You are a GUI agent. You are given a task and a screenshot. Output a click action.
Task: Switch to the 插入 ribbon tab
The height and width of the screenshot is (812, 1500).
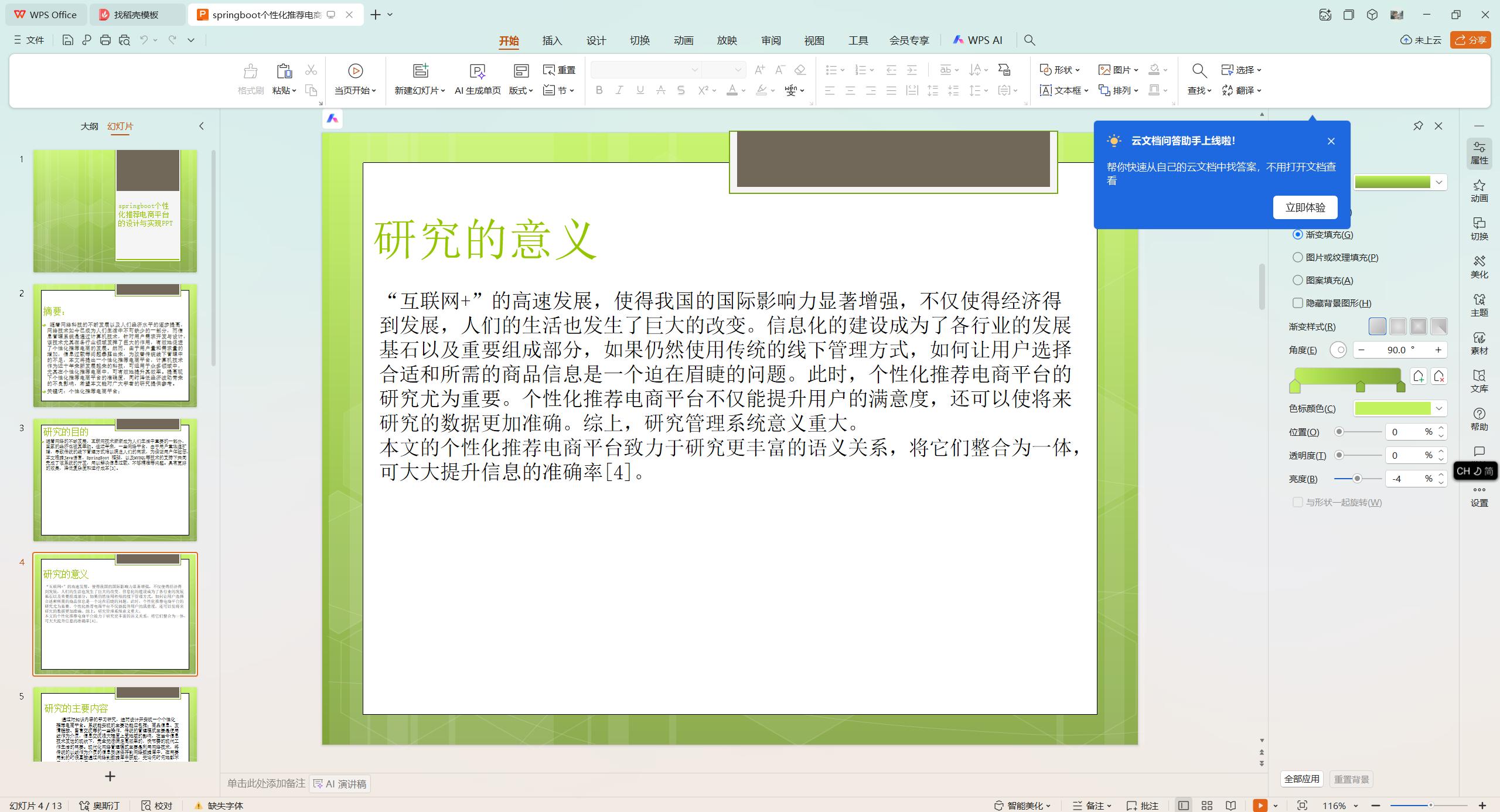(x=552, y=40)
